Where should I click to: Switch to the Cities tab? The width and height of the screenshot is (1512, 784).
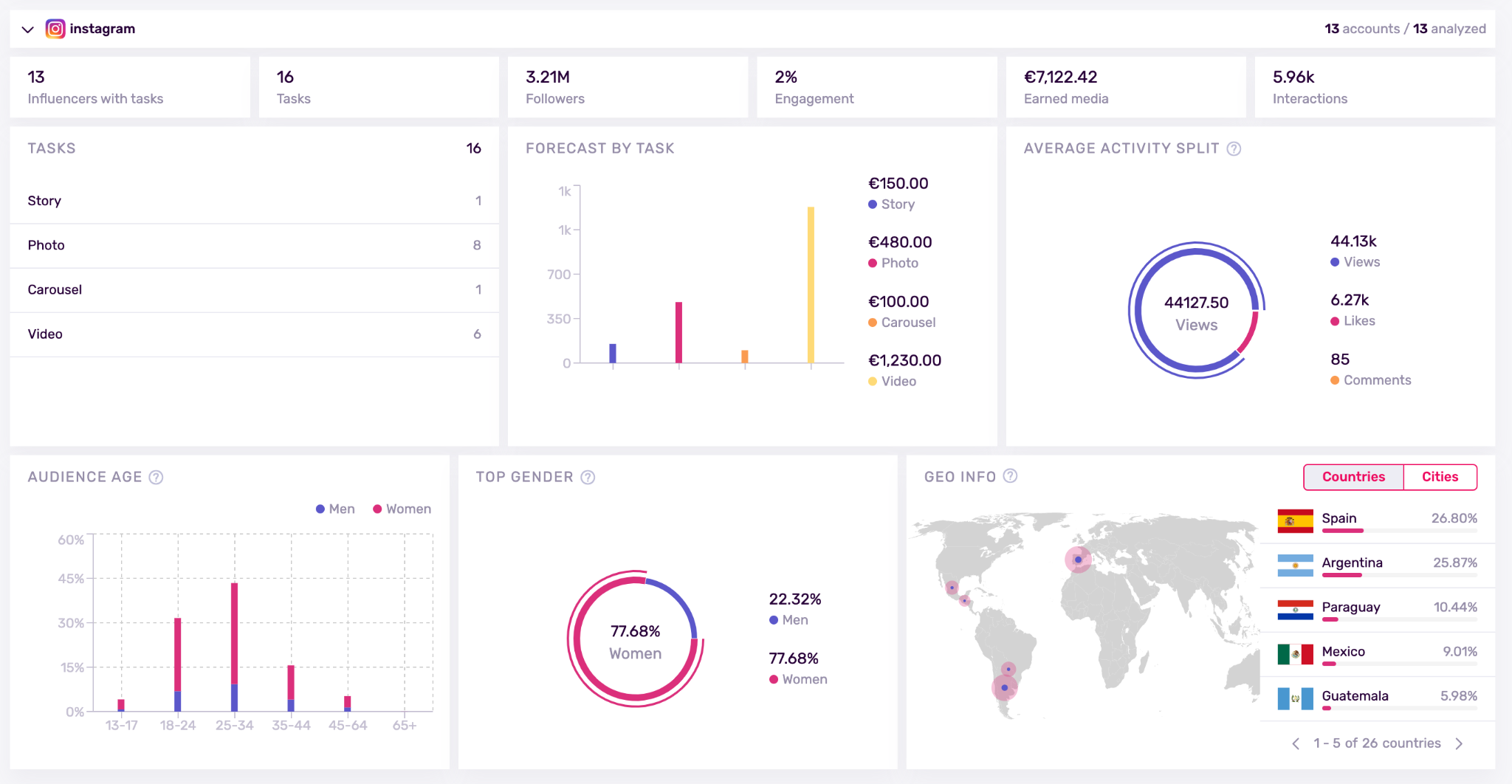[1440, 477]
